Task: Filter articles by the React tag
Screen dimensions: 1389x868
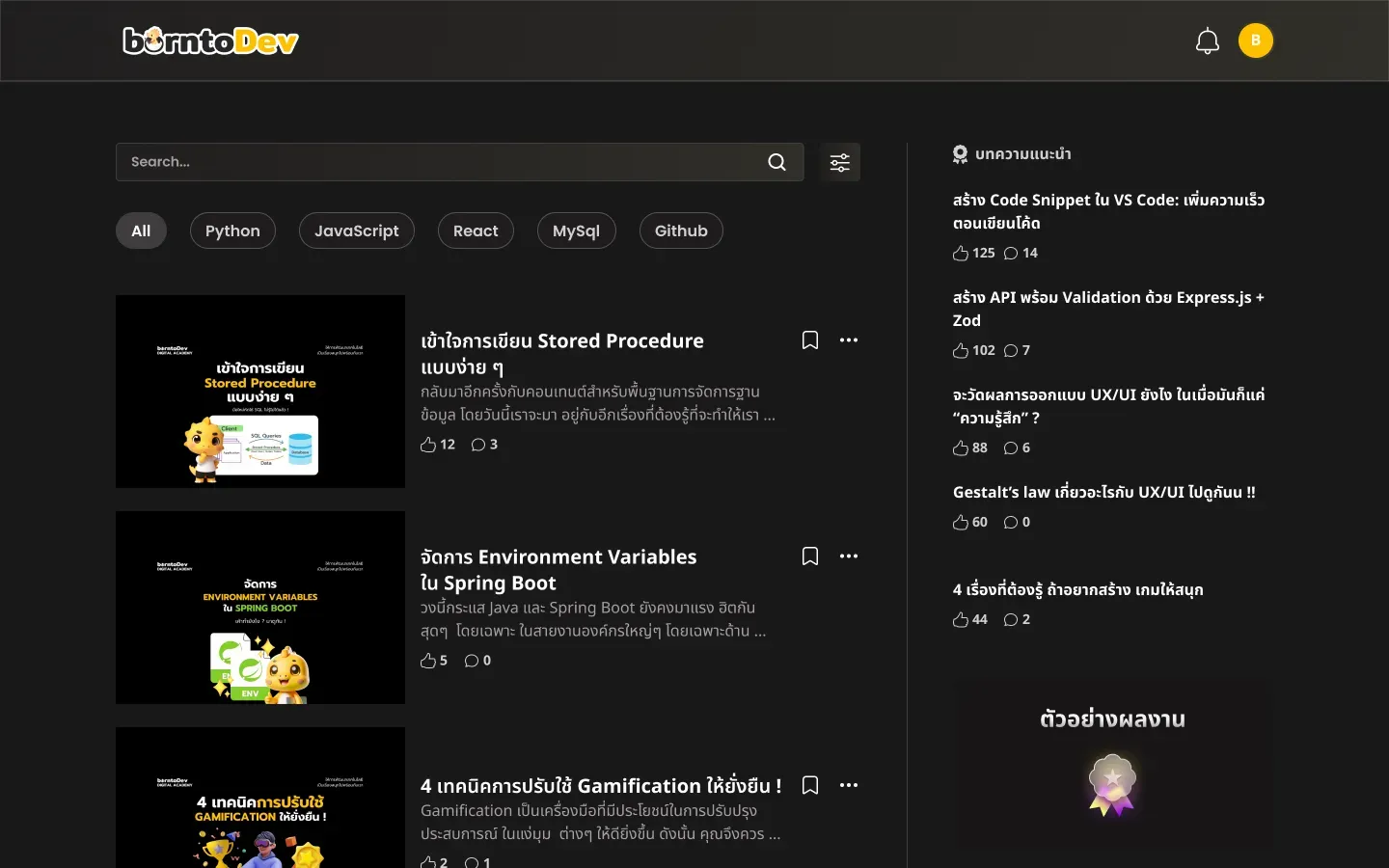Action: [x=476, y=231]
